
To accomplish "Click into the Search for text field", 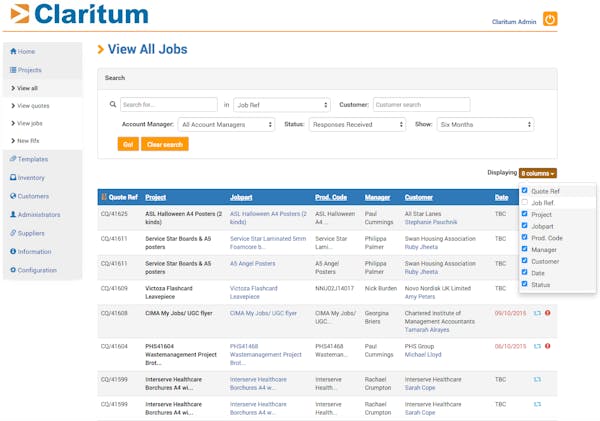I will [x=169, y=104].
